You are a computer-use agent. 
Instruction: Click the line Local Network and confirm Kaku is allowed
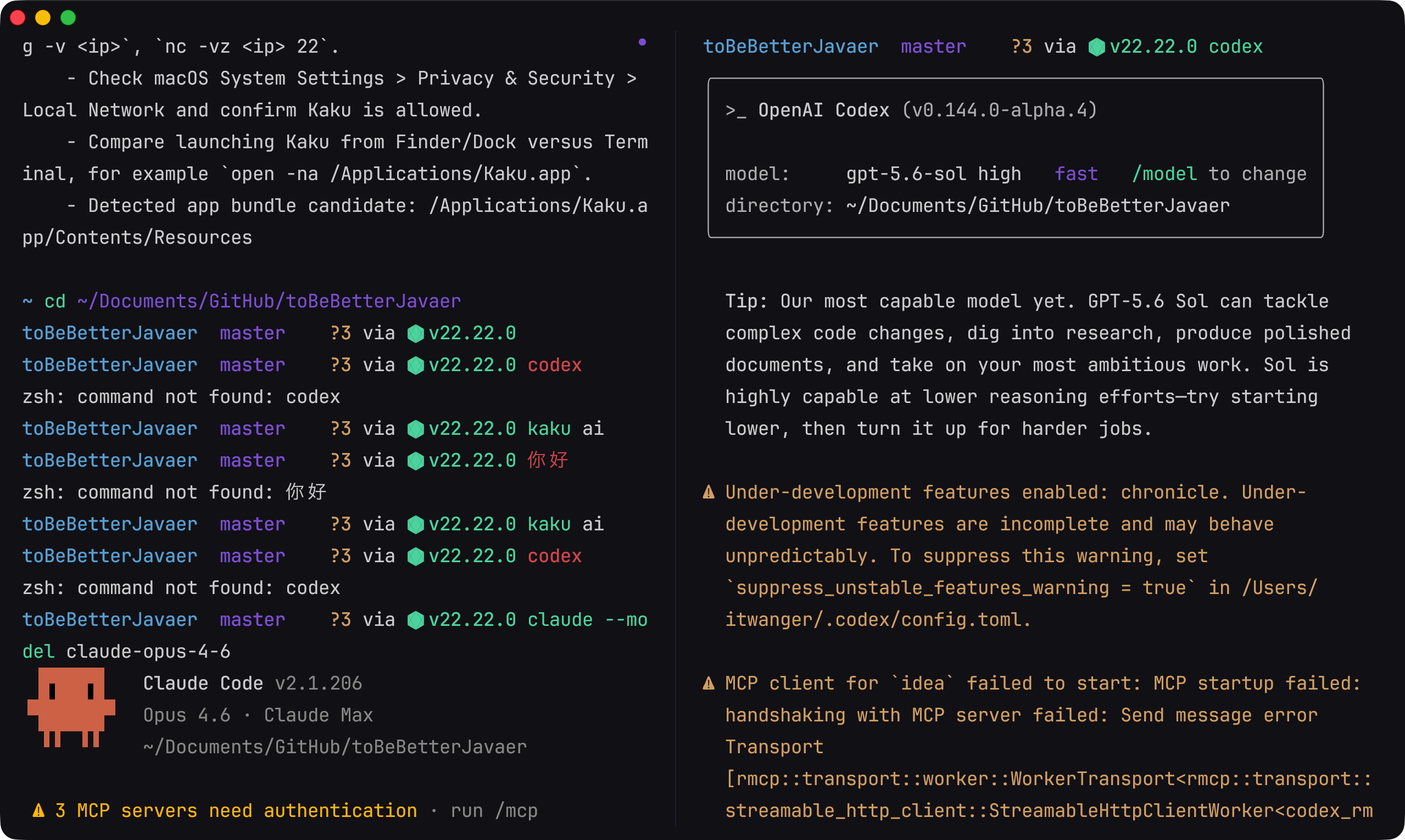253,110
